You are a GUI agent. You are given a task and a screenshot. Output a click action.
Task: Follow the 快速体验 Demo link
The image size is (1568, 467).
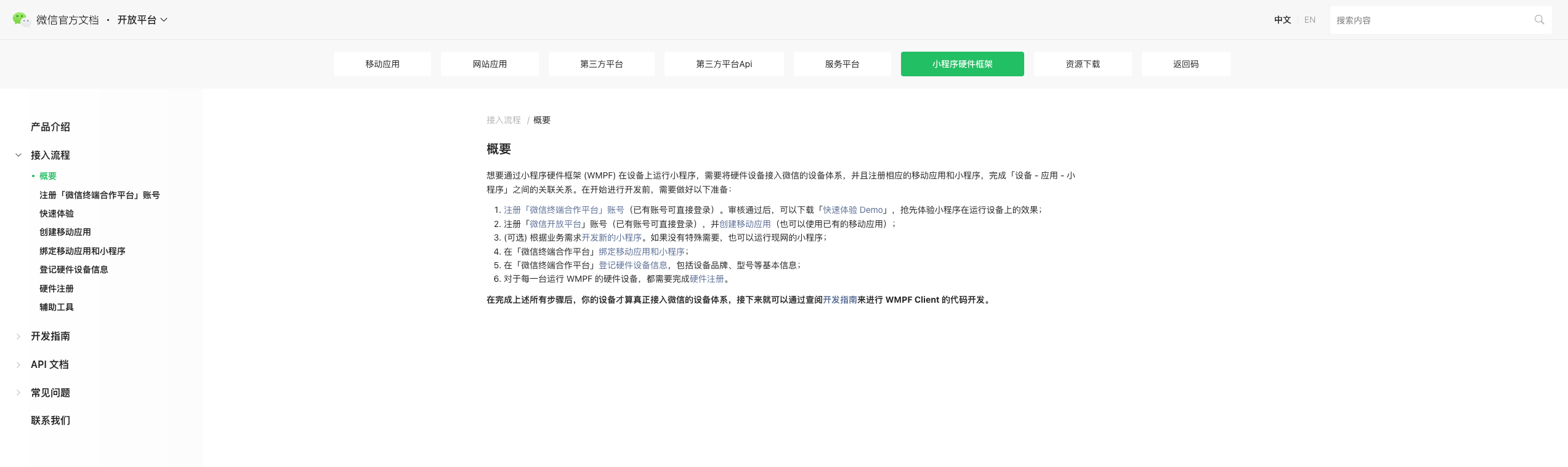click(x=853, y=210)
